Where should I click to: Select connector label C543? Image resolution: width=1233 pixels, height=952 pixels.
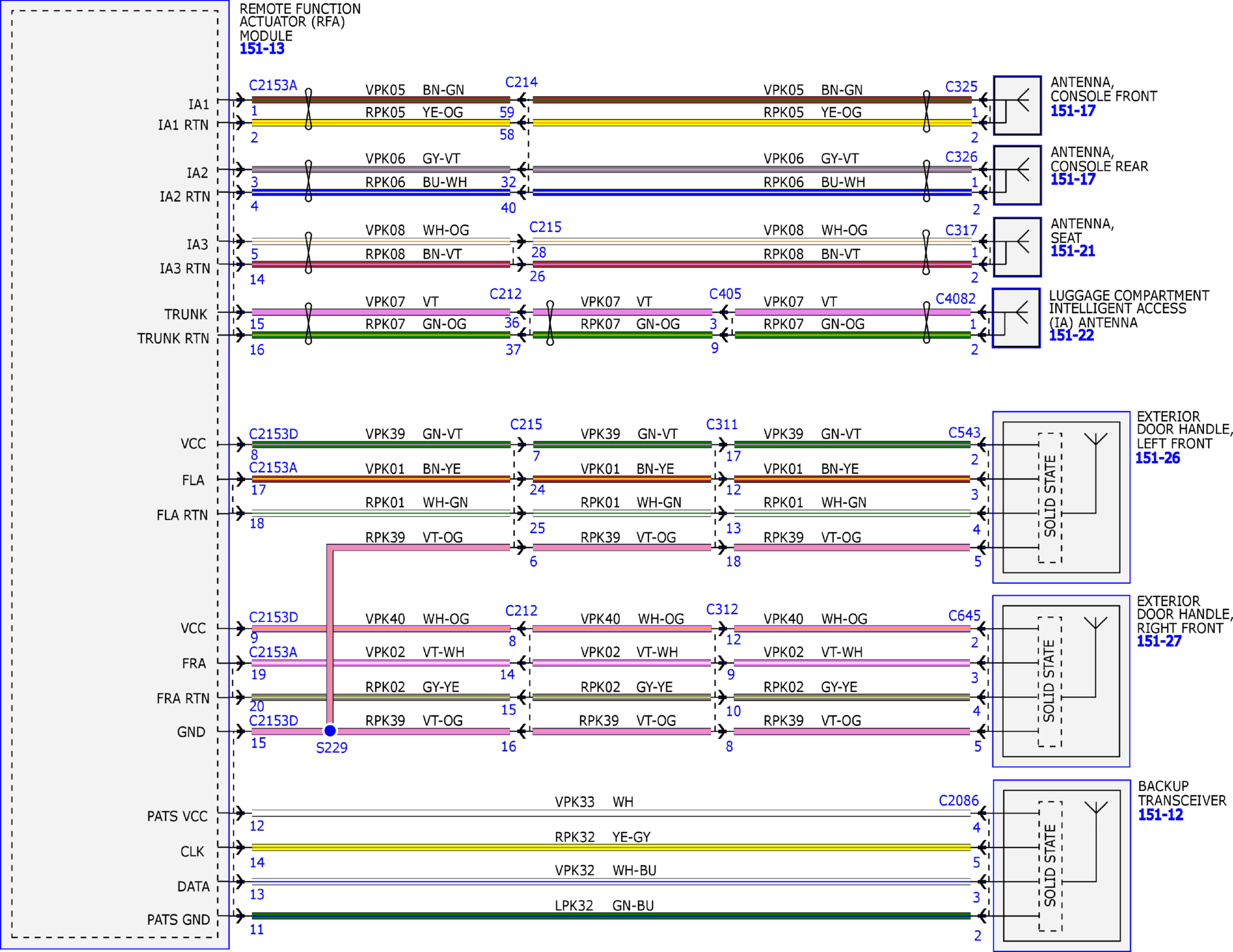pos(964,433)
